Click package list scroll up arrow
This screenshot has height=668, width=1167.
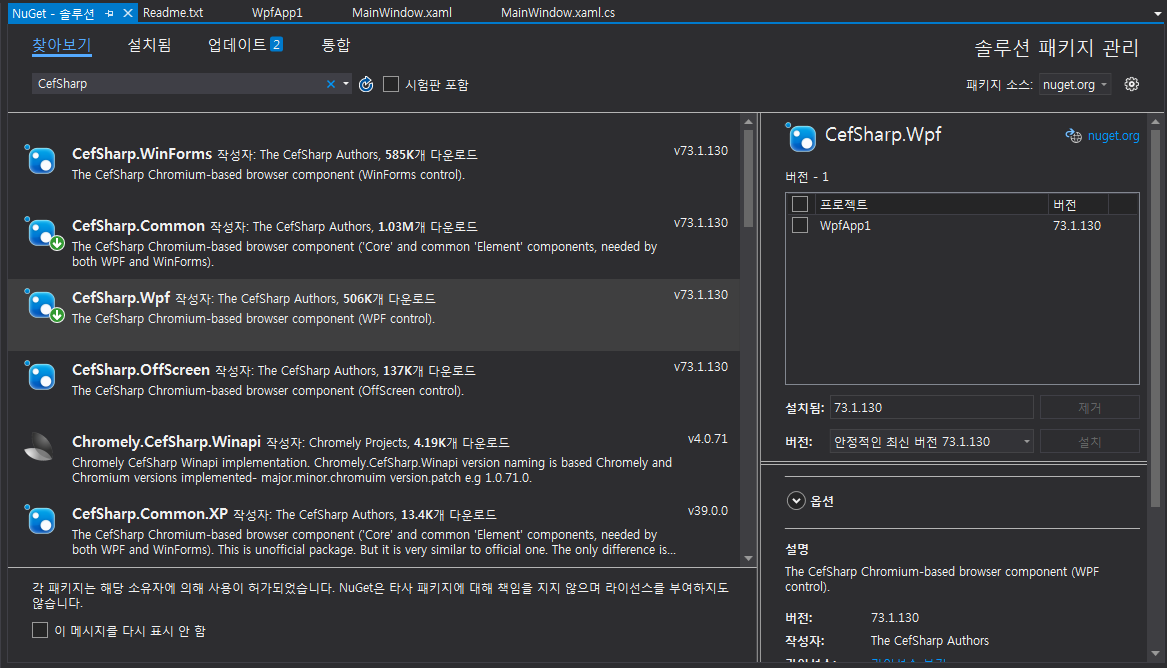pos(748,122)
